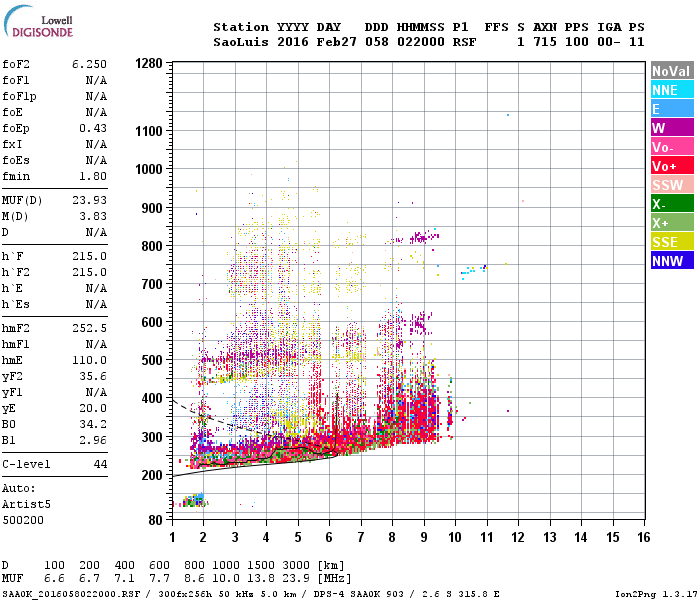
Task: Select the E blue legend swatch
Action: pyautogui.click(x=672, y=109)
